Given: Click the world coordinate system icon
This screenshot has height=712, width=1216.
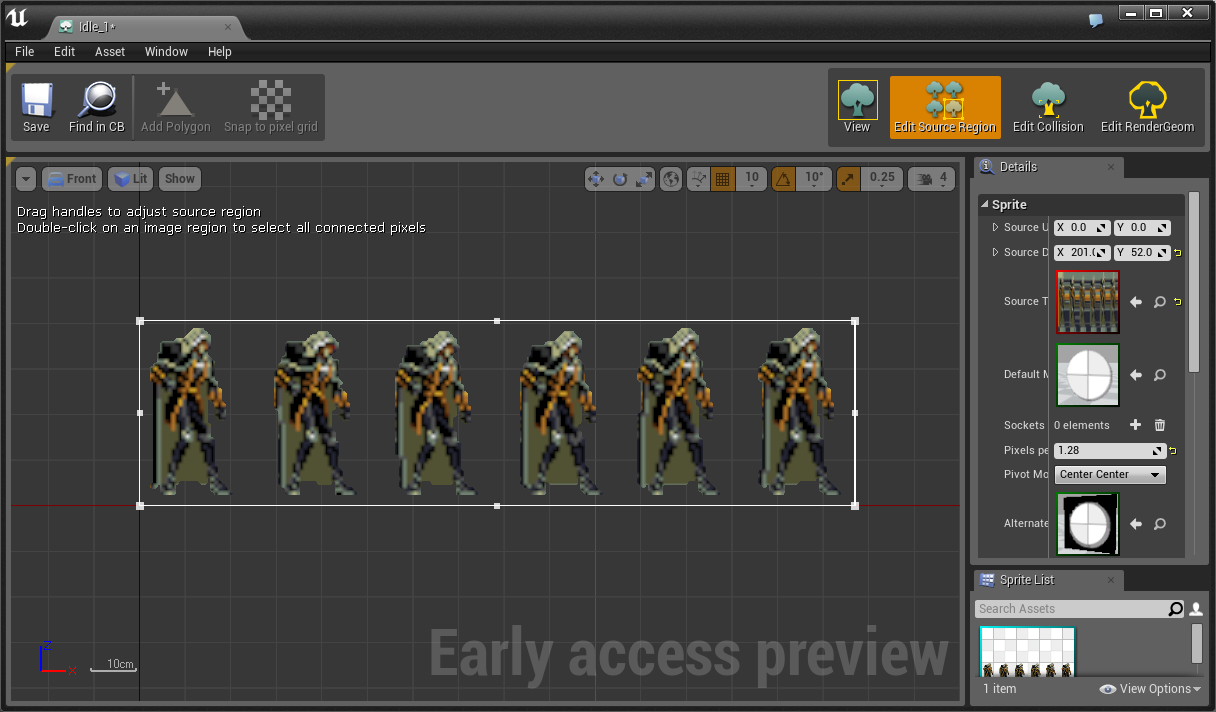Looking at the screenshot, I should 671,178.
